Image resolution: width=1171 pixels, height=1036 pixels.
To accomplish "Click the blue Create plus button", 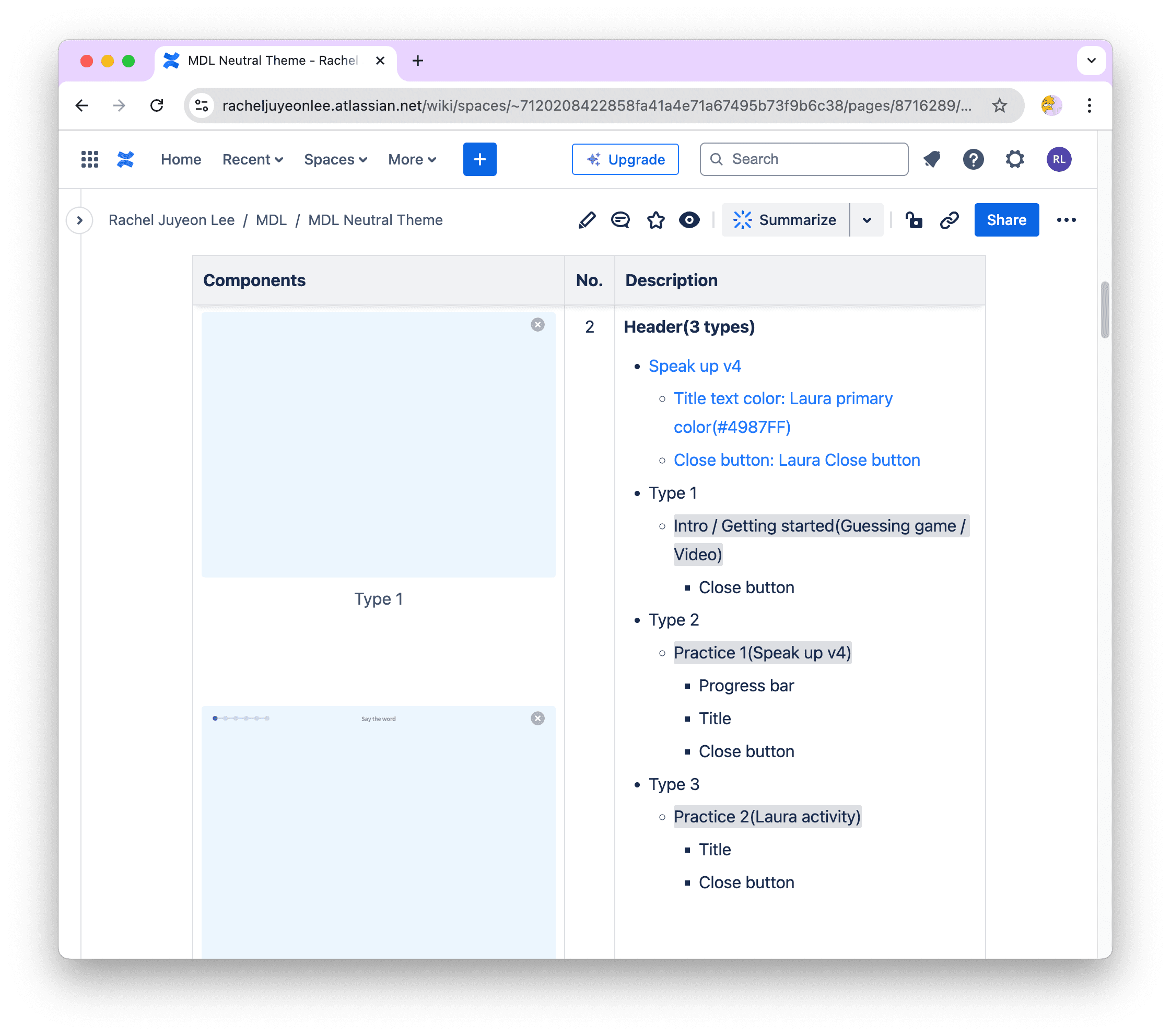I will [x=480, y=159].
